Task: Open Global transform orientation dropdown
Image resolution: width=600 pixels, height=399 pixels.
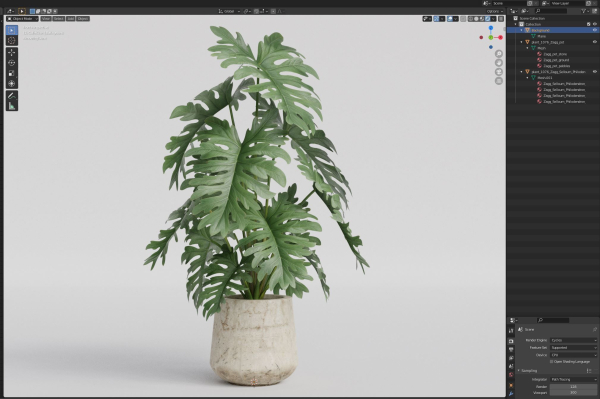Action: click(x=229, y=11)
